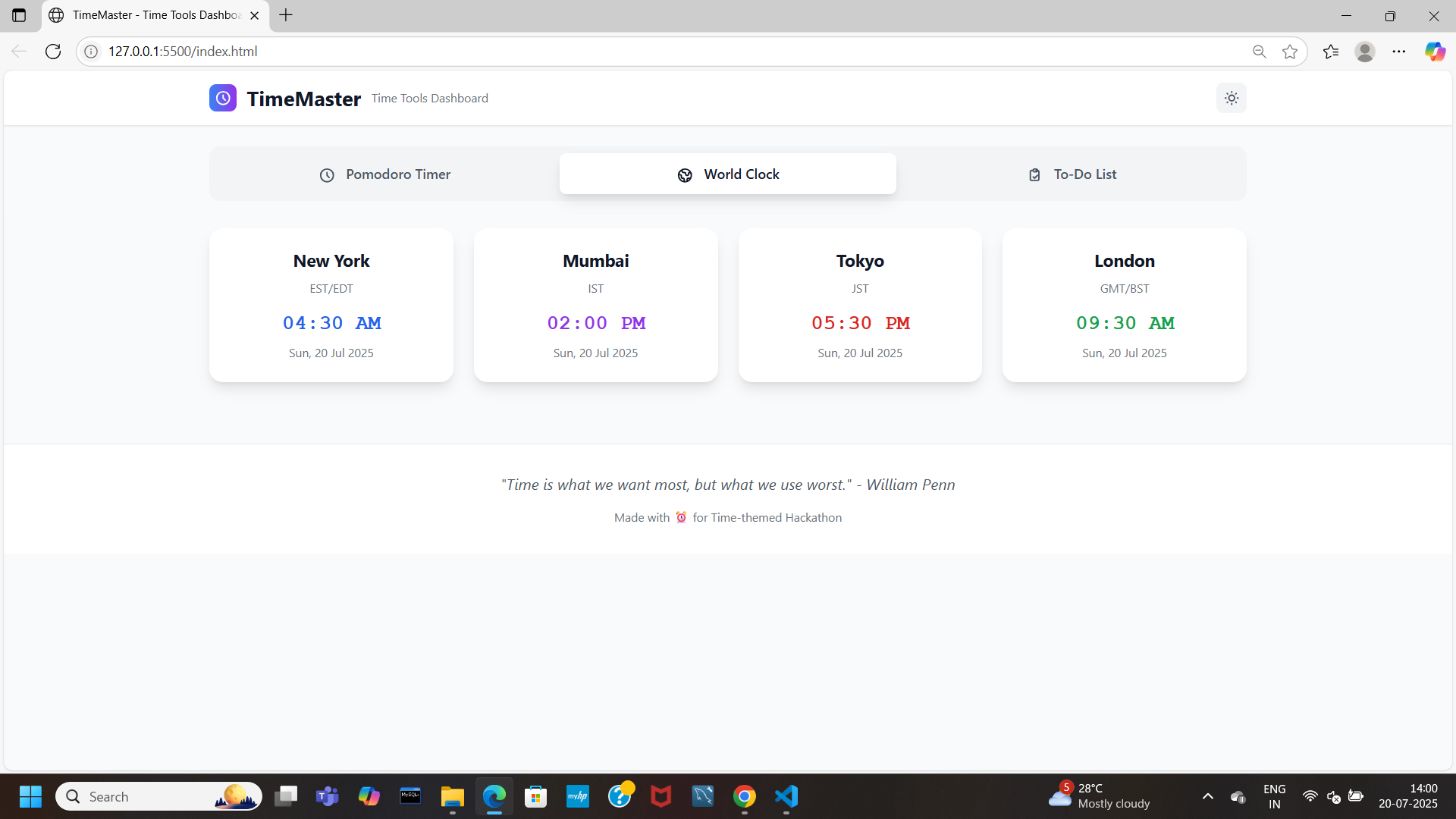1456x819 pixels.
Task: Open the vertical tabs panel
Action: (19, 15)
